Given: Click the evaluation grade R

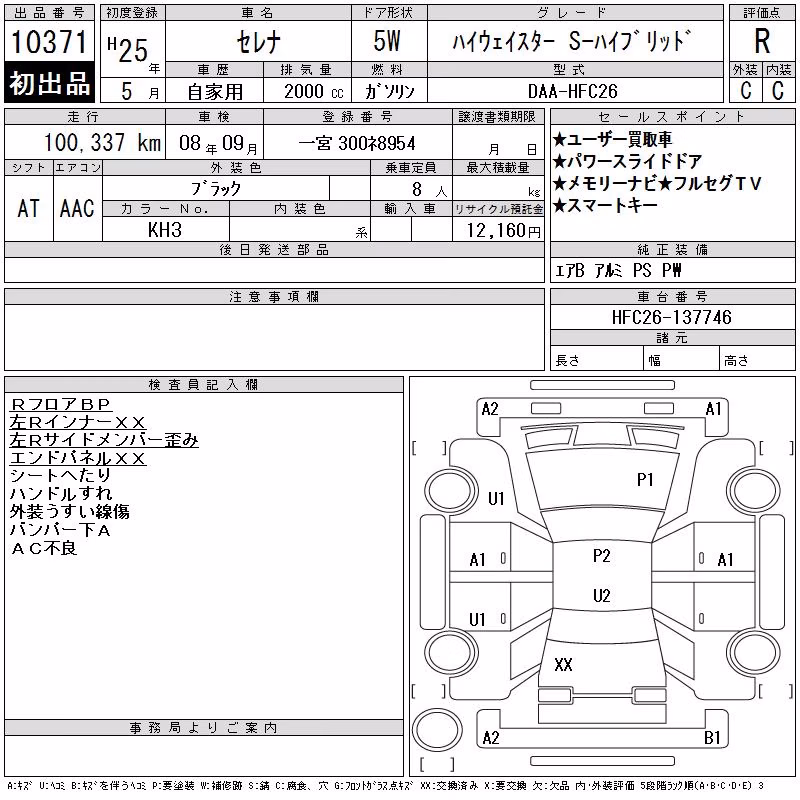Looking at the screenshot, I should coord(762,41).
